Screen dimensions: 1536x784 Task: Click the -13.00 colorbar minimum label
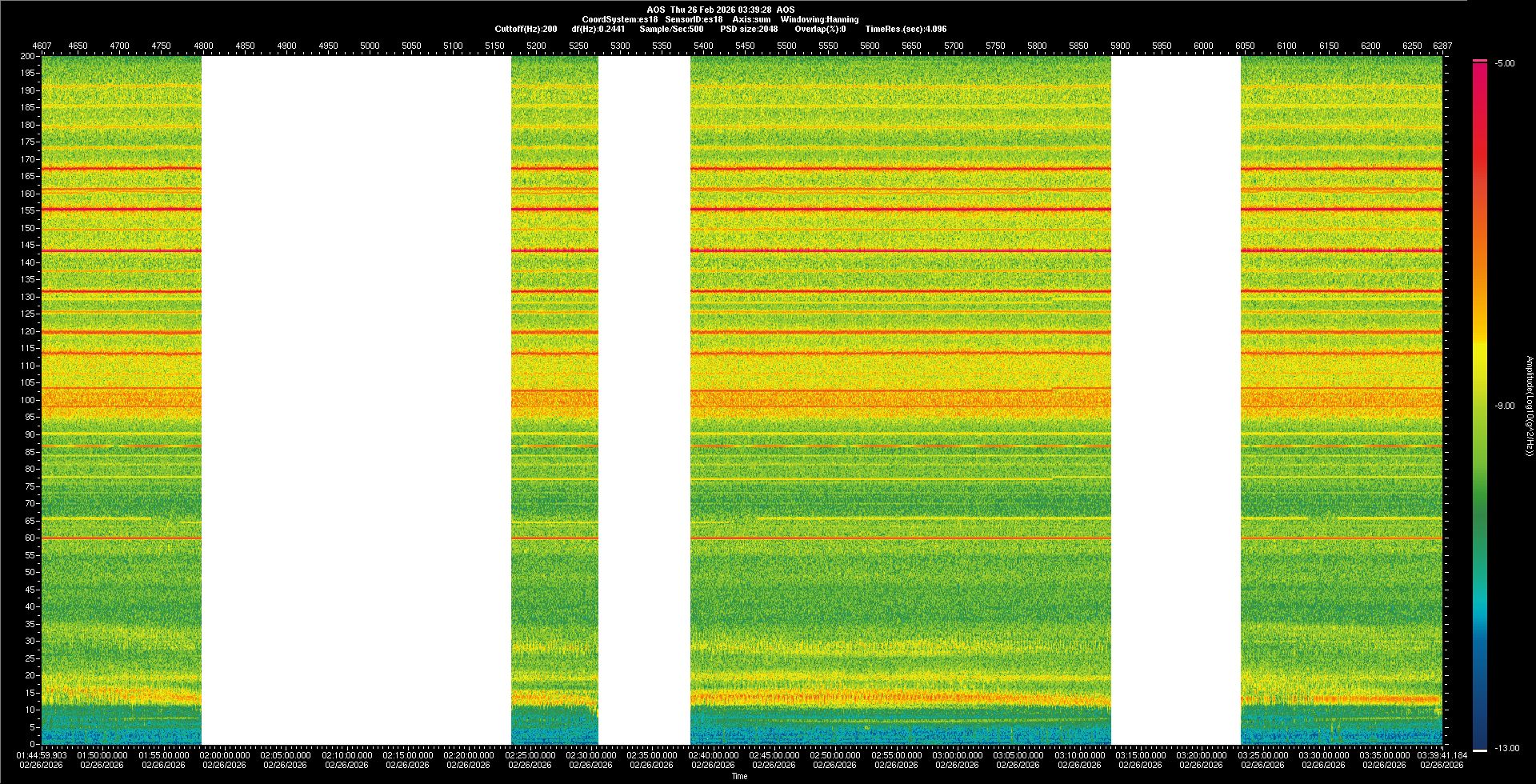[1506, 749]
